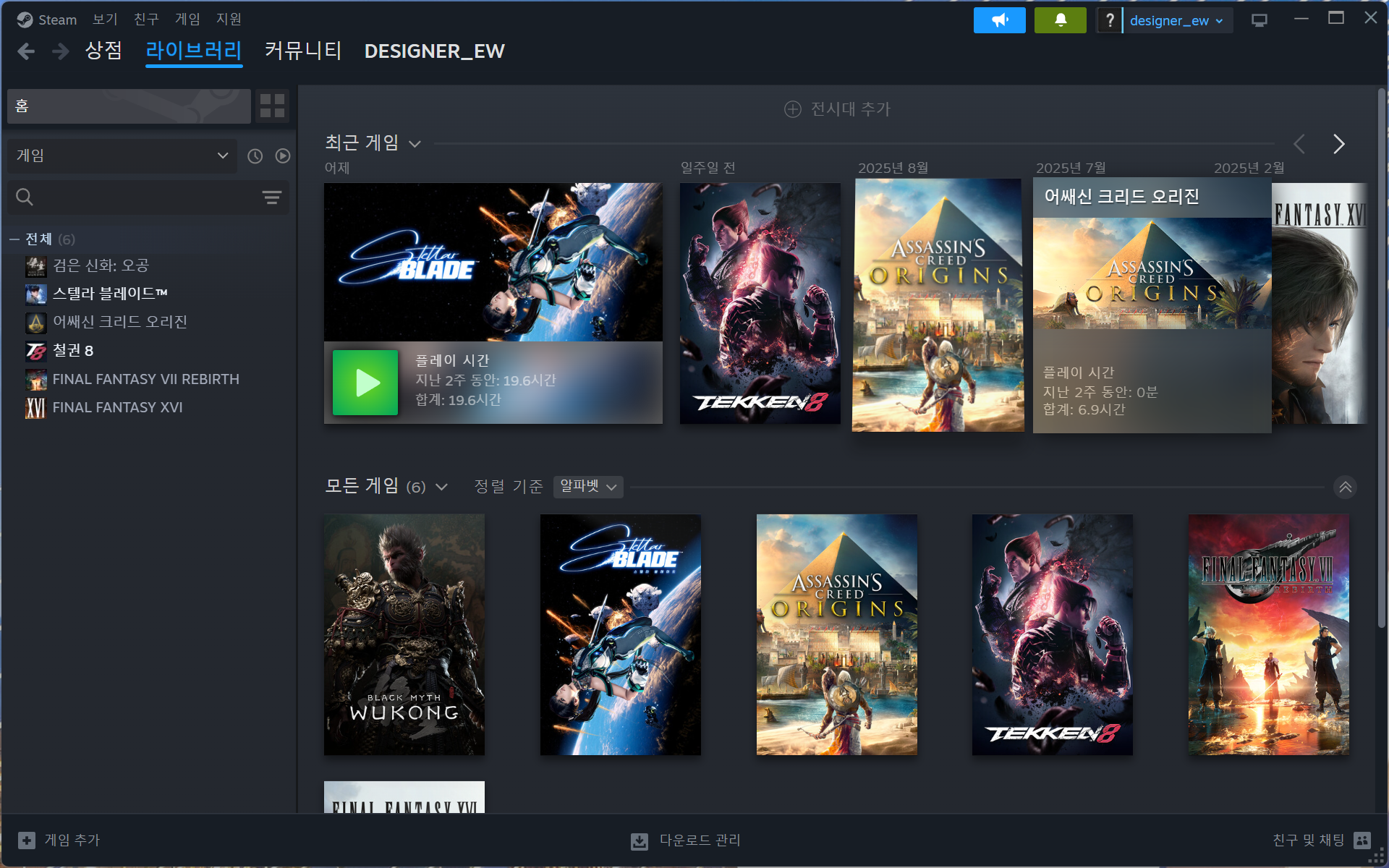Open designer_ew account dropdown
The image size is (1389, 868).
coord(1177,20)
